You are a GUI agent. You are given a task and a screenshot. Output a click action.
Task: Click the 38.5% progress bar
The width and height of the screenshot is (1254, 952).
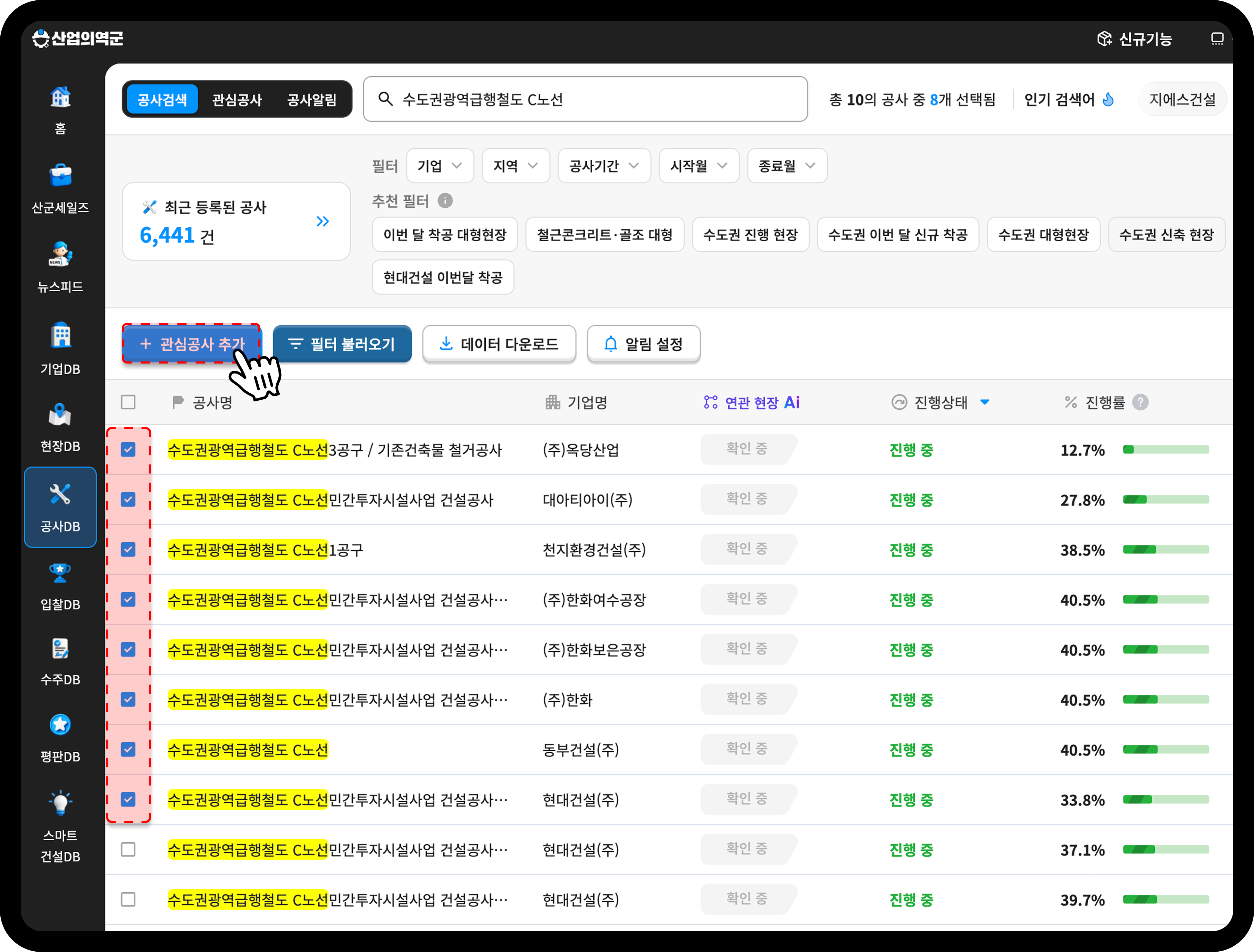[1165, 549]
